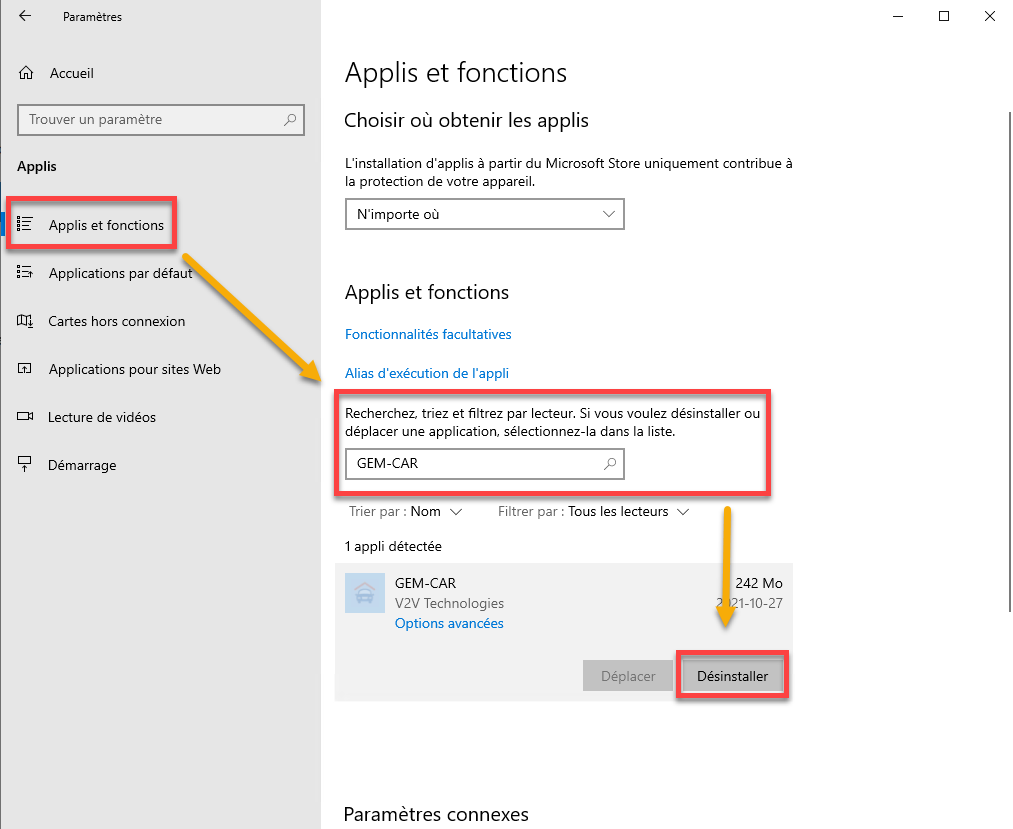Expand the Trier par Nom dropdown
Viewport: 1013px width, 829px height.
tap(406, 512)
